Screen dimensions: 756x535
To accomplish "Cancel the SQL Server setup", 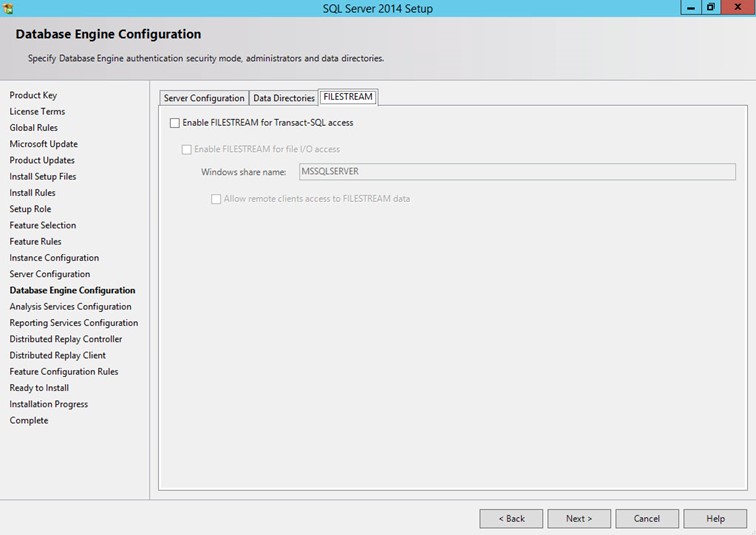I will (646, 519).
